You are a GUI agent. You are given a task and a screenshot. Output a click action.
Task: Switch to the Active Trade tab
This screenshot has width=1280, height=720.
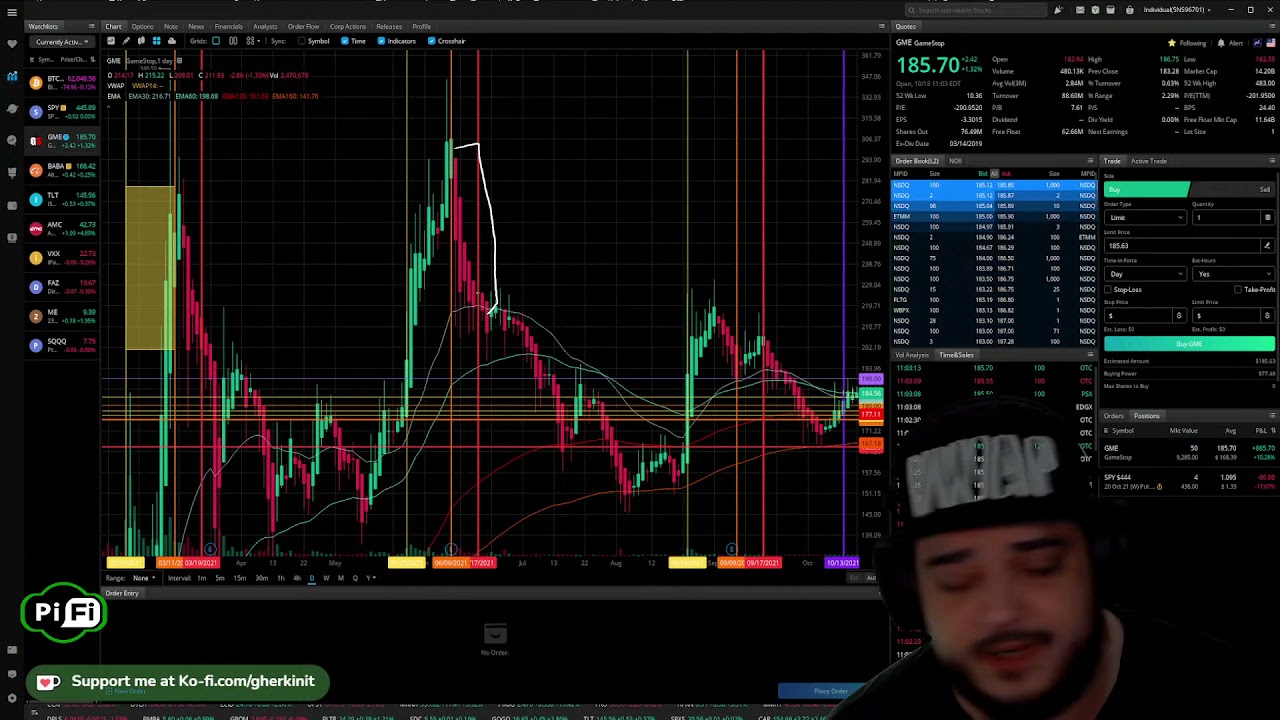(x=1148, y=161)
